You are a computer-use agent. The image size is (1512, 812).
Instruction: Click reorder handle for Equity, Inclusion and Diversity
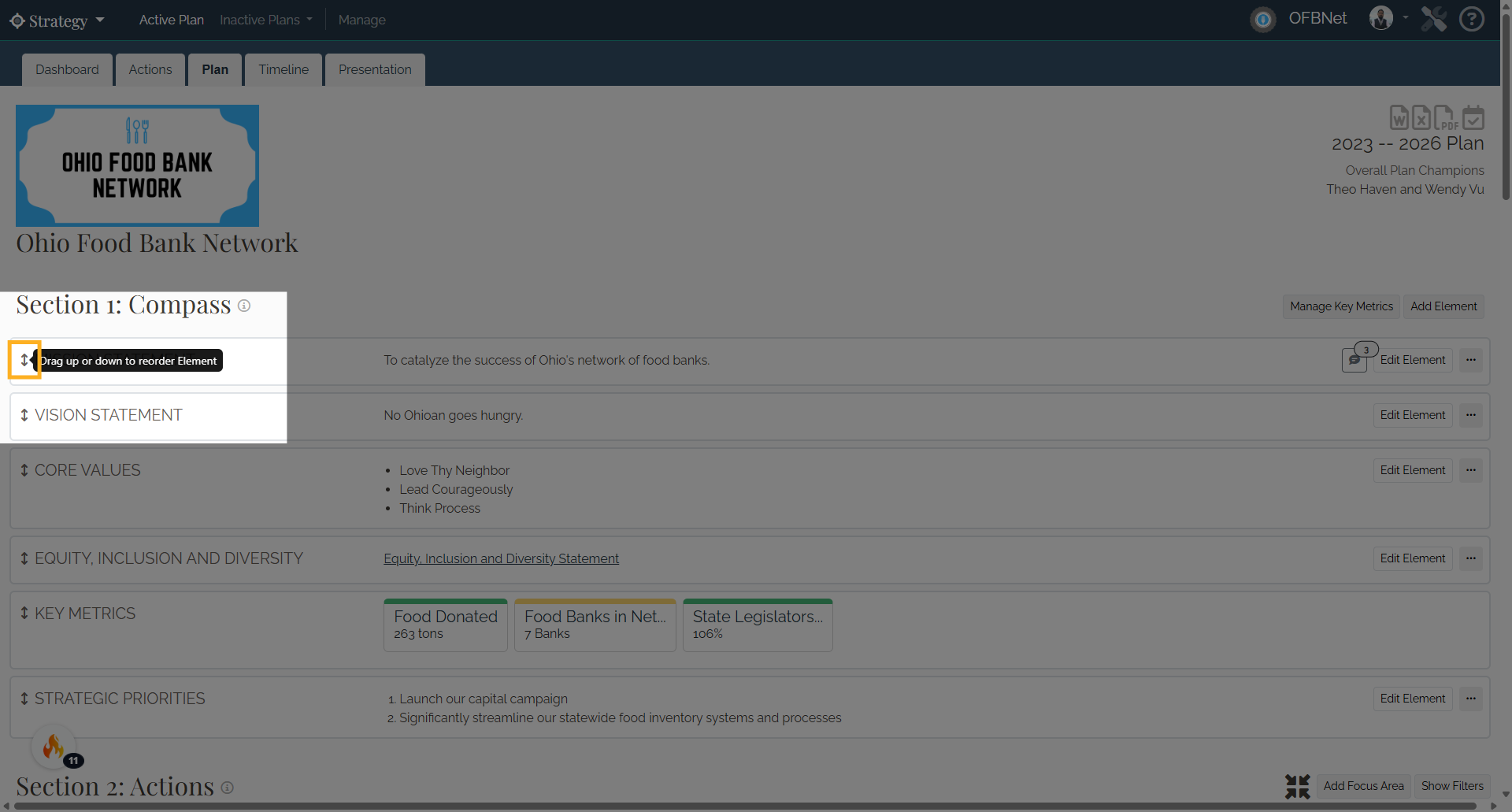(x=24, y=558)
